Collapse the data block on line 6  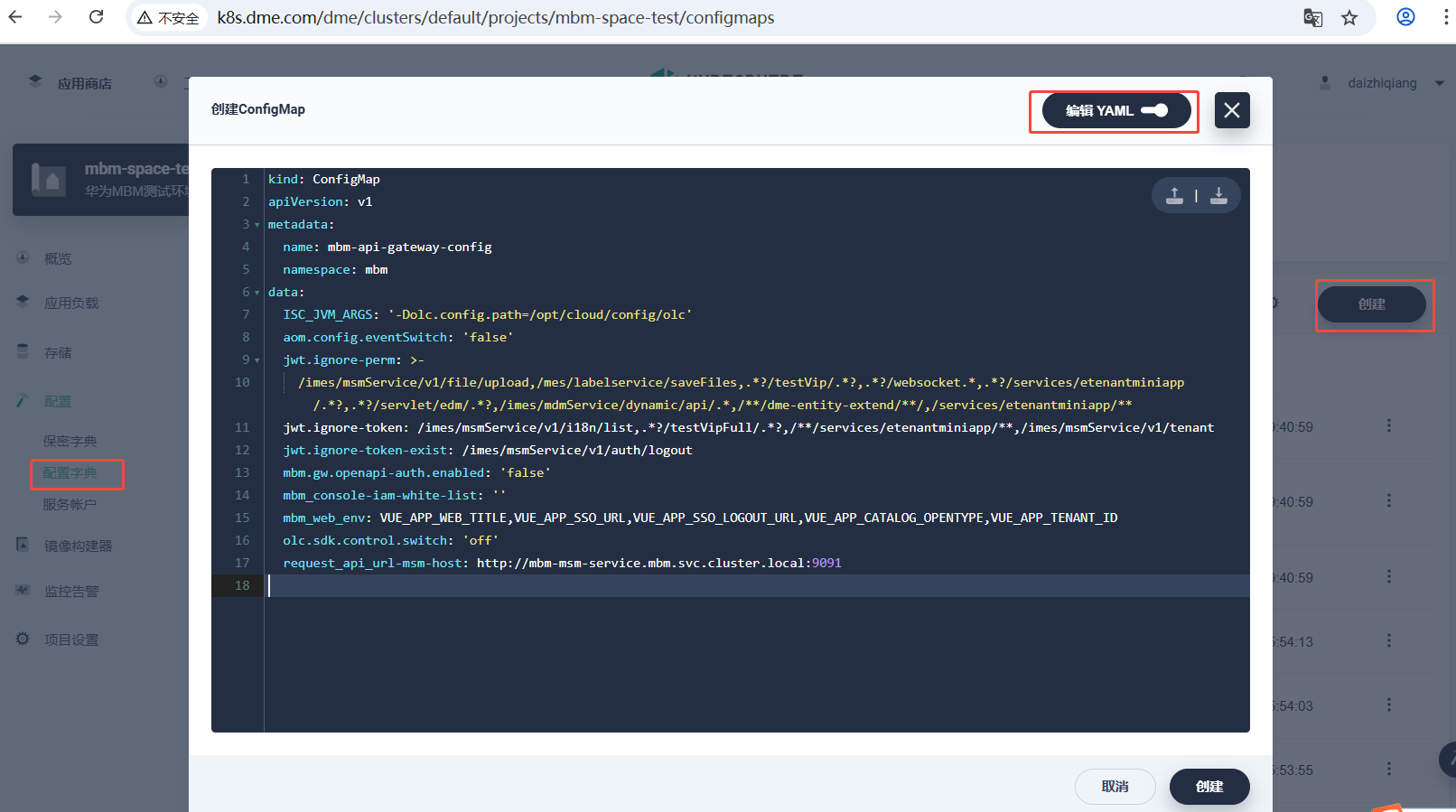pos(257,293)
